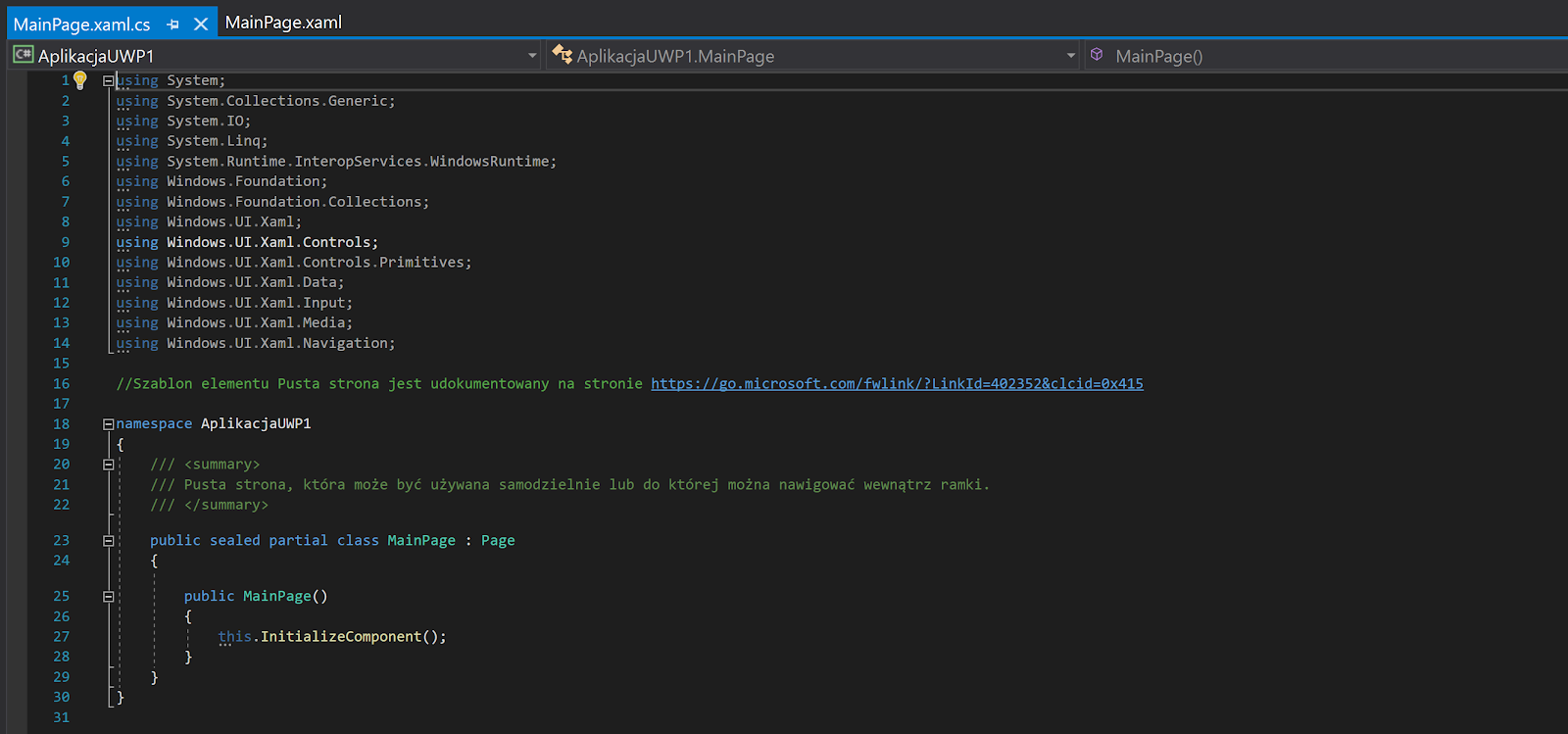Click the class icon beside AplikacjaUWP1.MainPage
Viewport: 1568px width, 734px height.
coord(563,55)
